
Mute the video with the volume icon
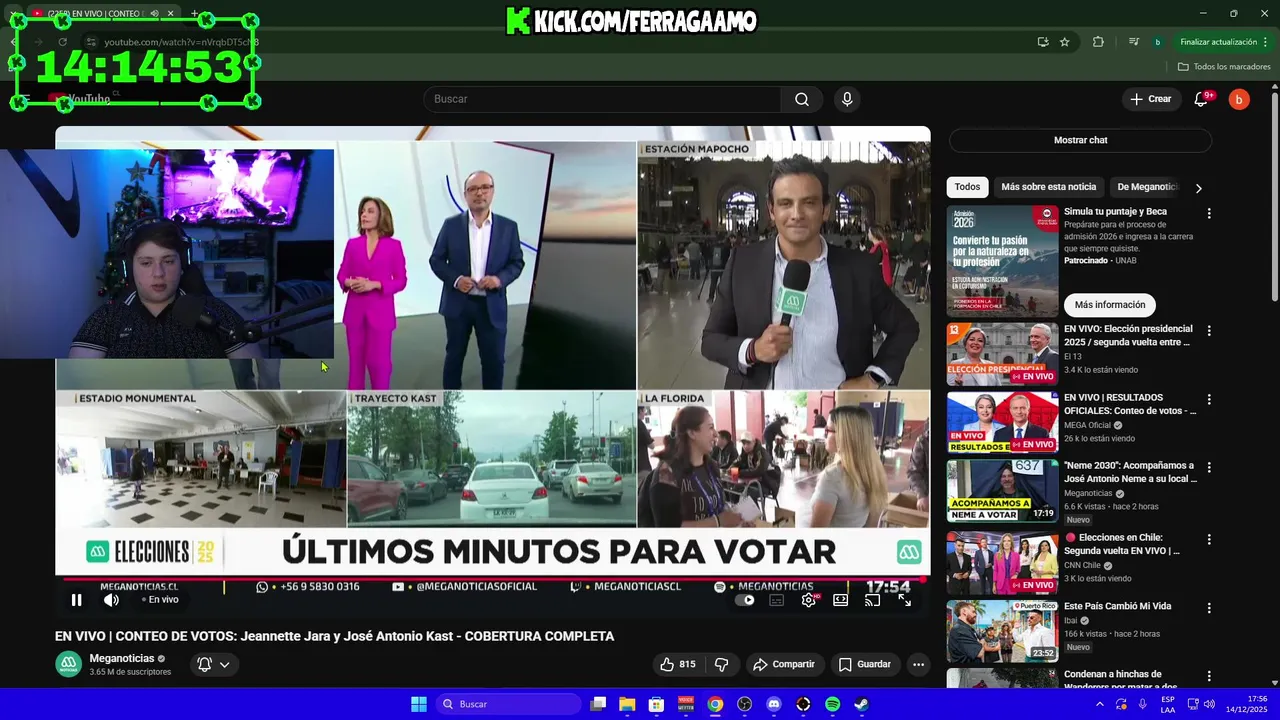111,600
